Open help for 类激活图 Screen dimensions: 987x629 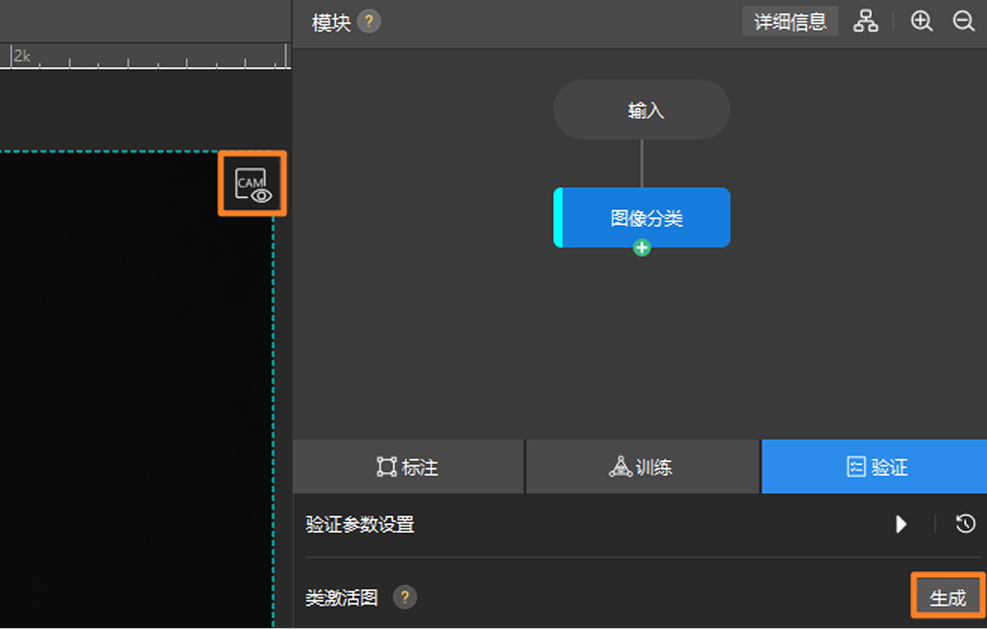(405, 597)
